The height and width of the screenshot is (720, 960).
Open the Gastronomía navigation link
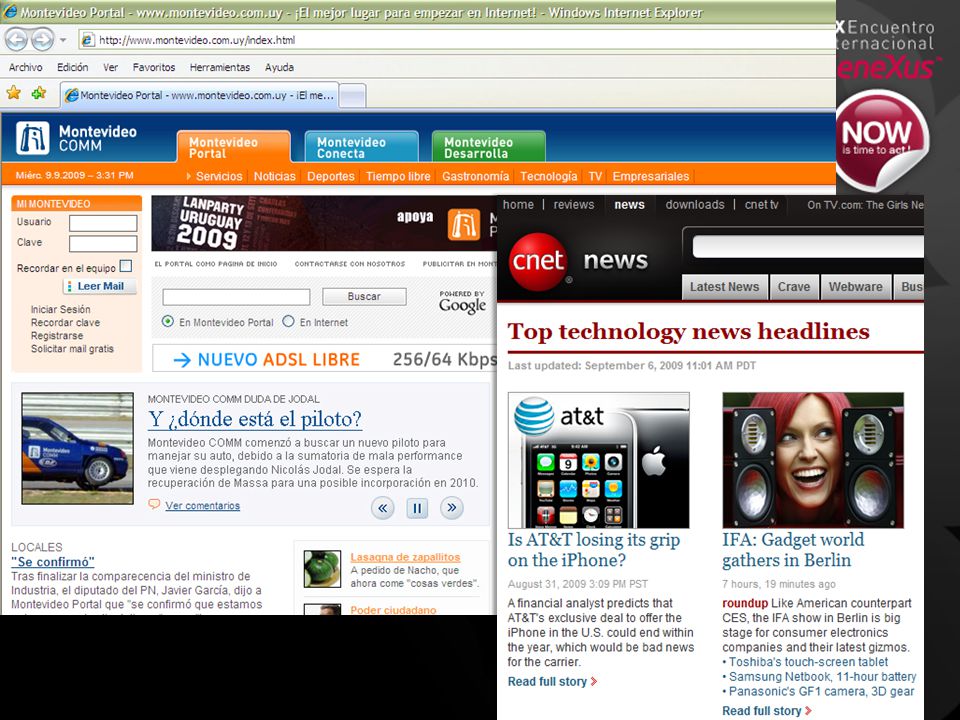tap(475, 176)
